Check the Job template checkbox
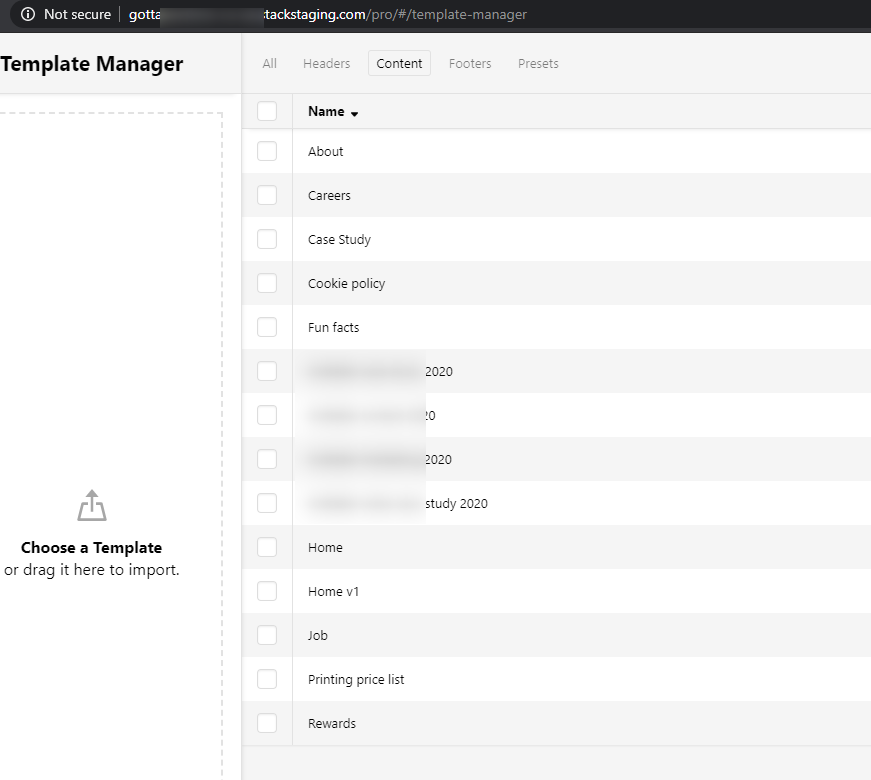 pyautogui.click(x=267, y=635)
